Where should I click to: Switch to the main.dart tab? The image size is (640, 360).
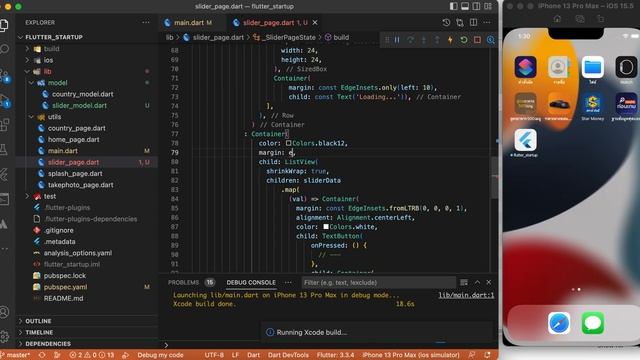193,22
